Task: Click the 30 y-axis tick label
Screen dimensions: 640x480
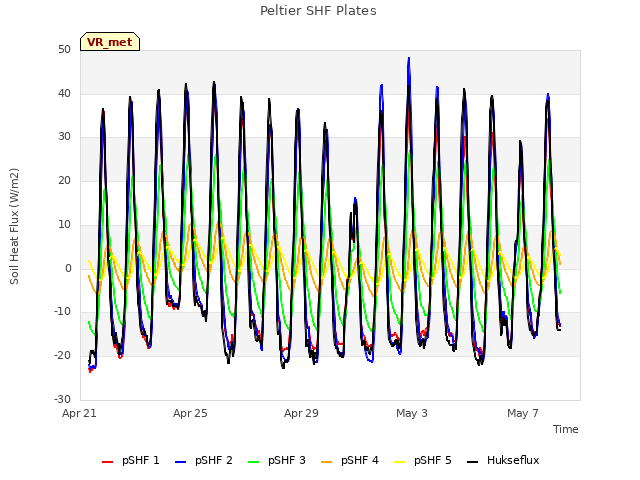Action: [64, 137]
